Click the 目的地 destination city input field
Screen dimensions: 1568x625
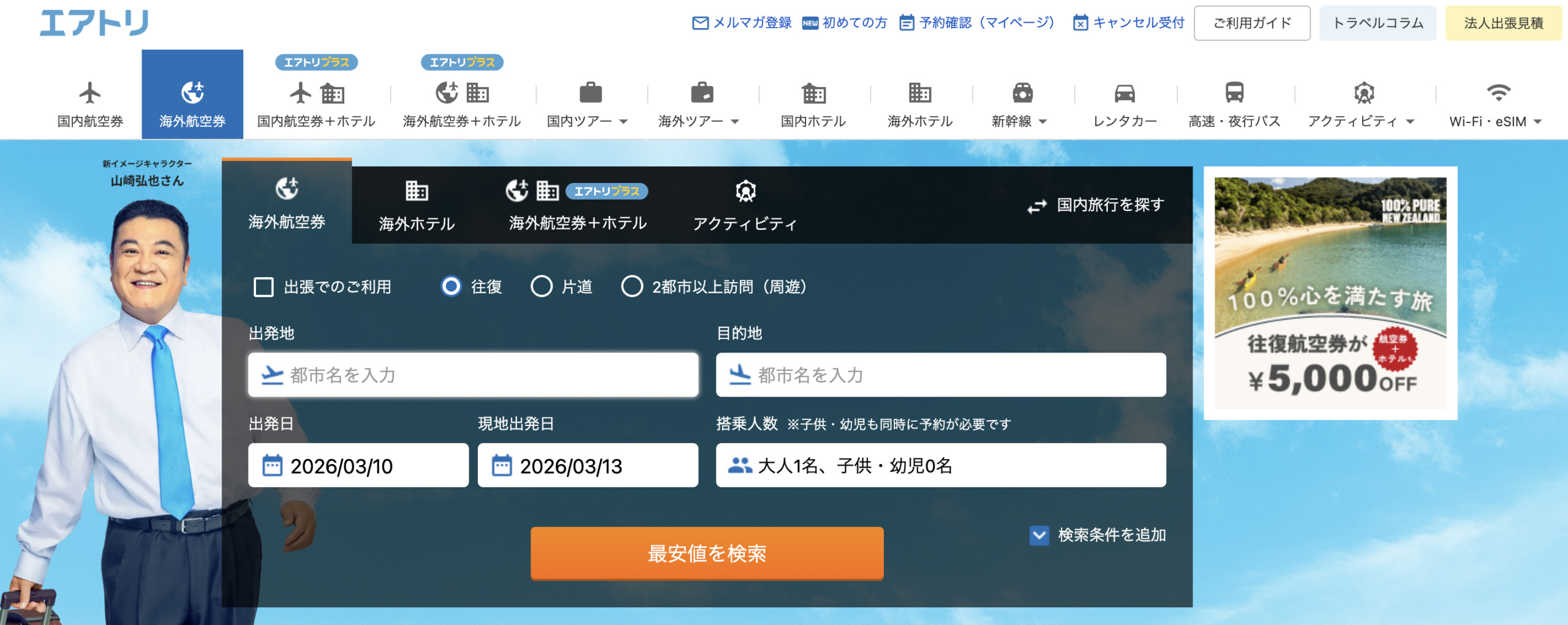click(x=940, y=375)
